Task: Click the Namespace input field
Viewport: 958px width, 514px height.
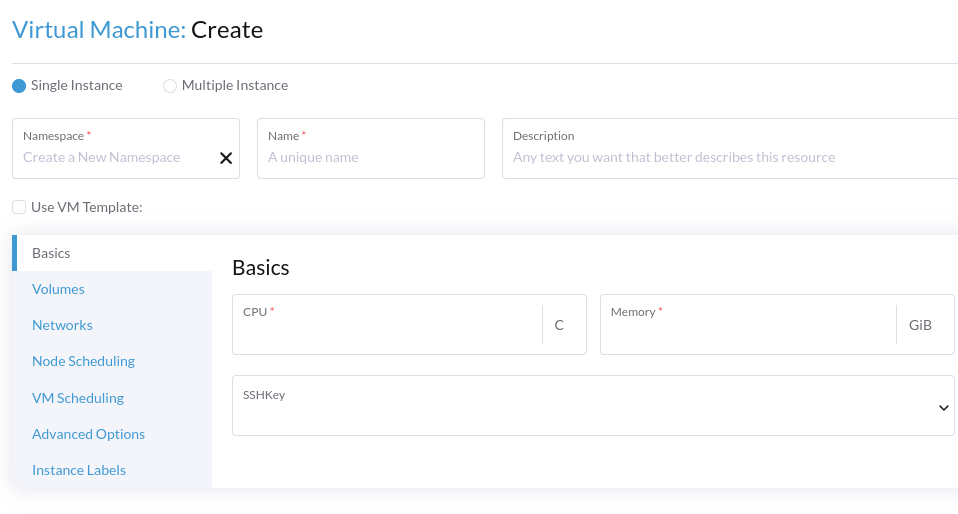Action: [115, 157]
